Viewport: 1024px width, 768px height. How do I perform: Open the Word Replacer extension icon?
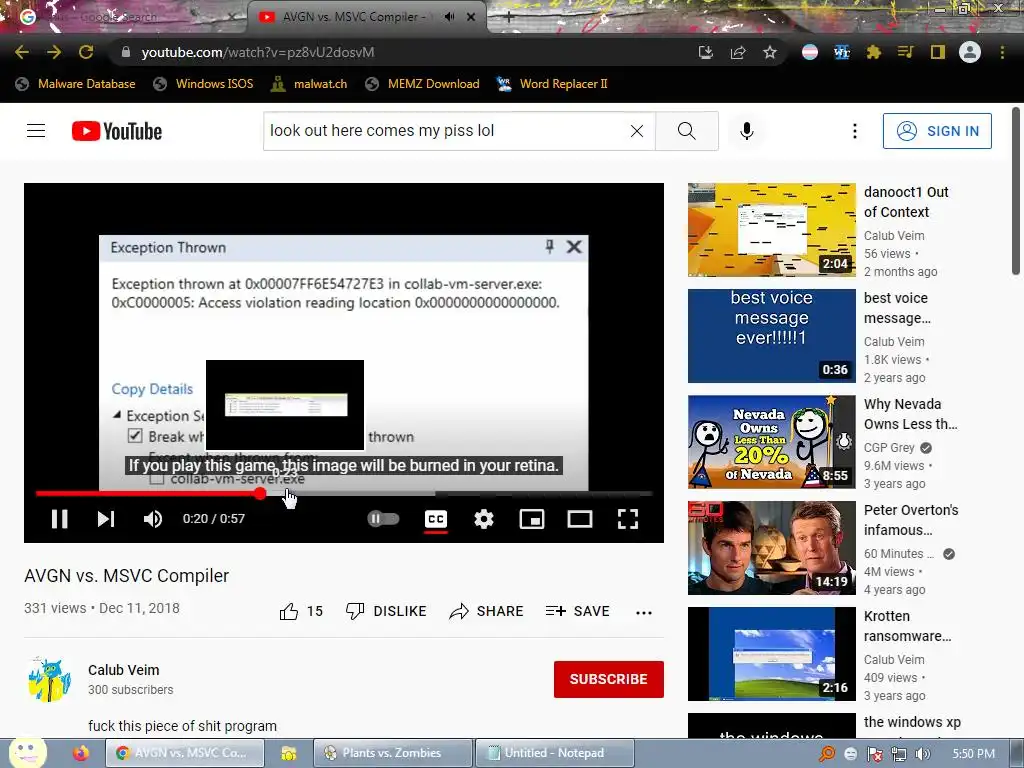[842, 52]
